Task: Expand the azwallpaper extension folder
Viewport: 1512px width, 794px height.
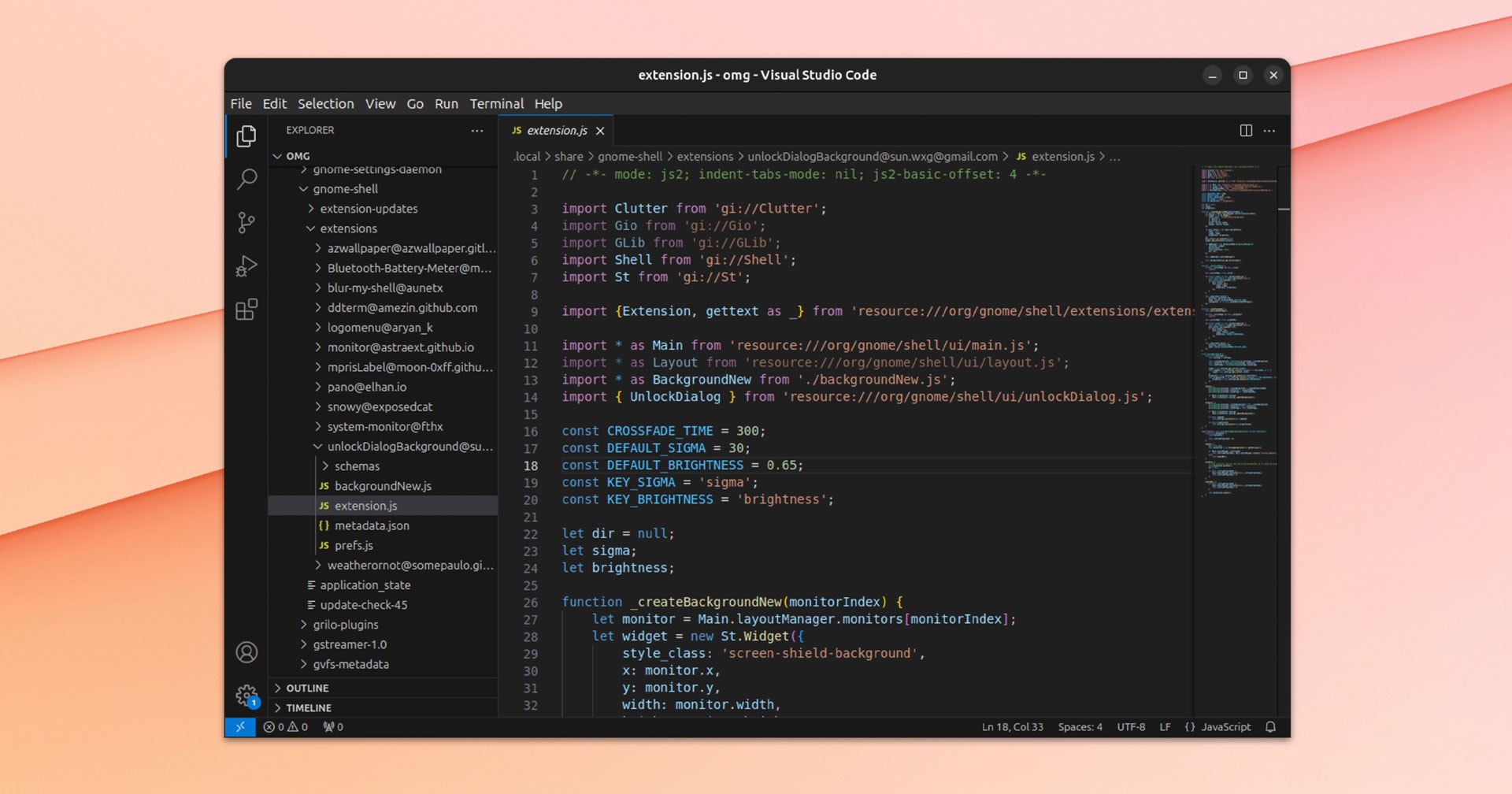Action: pyautogui.click(x=383, y=248)
